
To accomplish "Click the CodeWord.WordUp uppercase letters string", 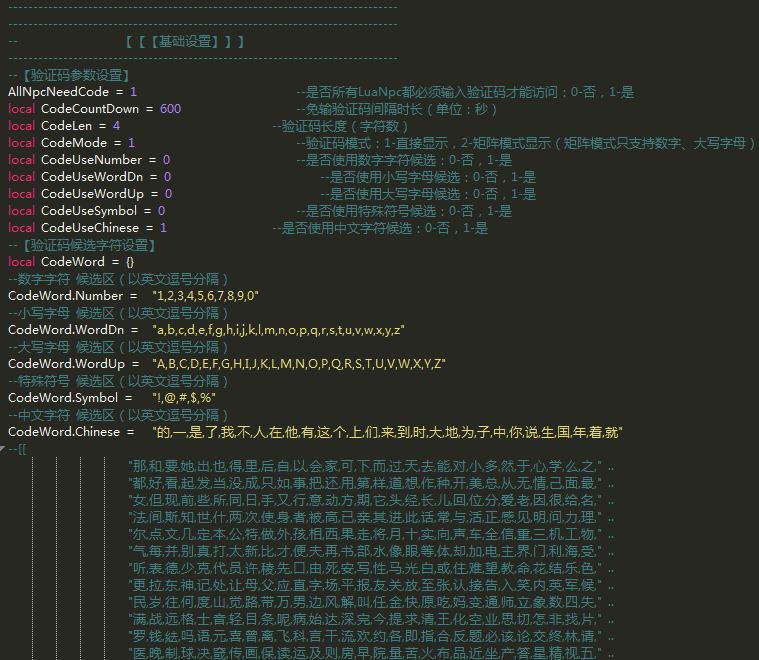I will point(299,364).
